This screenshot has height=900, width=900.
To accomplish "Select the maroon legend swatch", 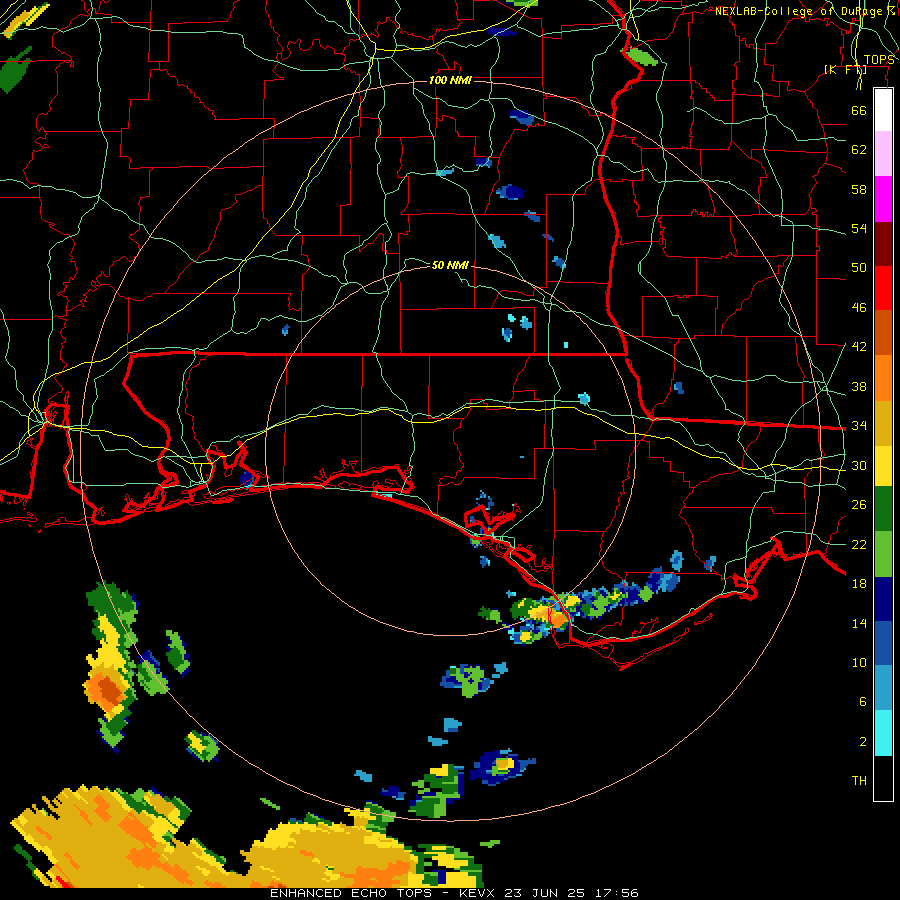I will tap(883, 244).
